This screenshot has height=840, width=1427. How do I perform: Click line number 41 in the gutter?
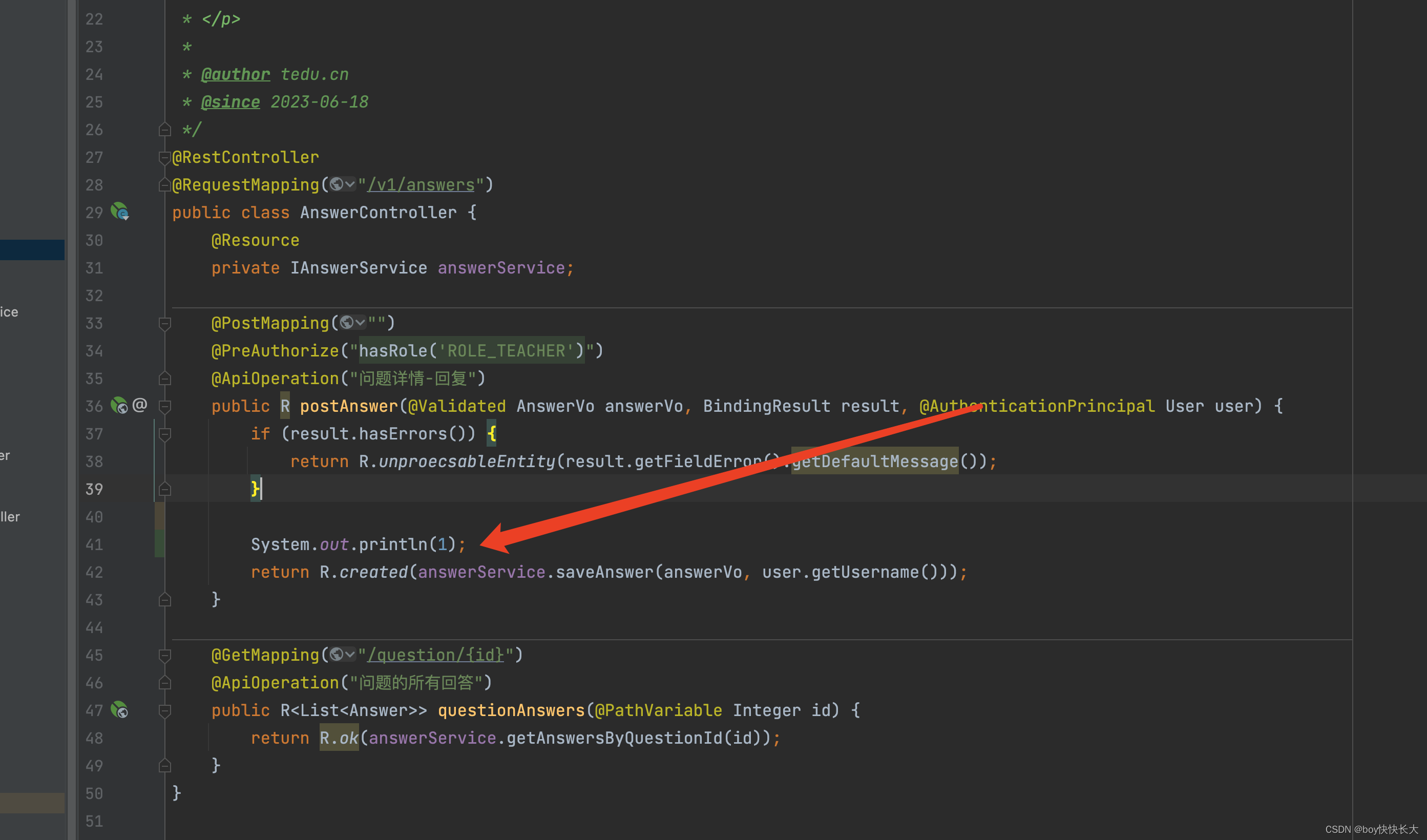(94, 544)
